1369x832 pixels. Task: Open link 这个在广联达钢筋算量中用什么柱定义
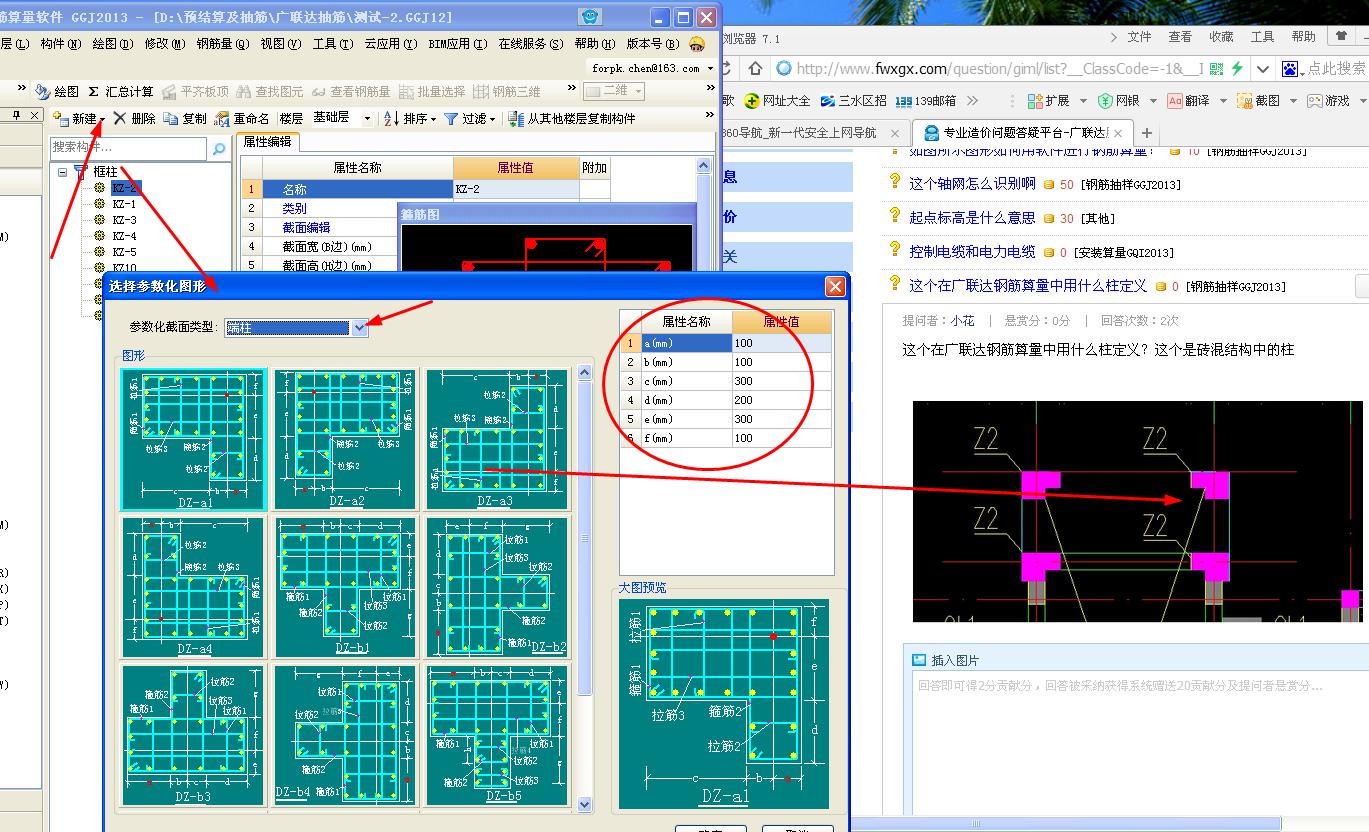[1028, 285]
